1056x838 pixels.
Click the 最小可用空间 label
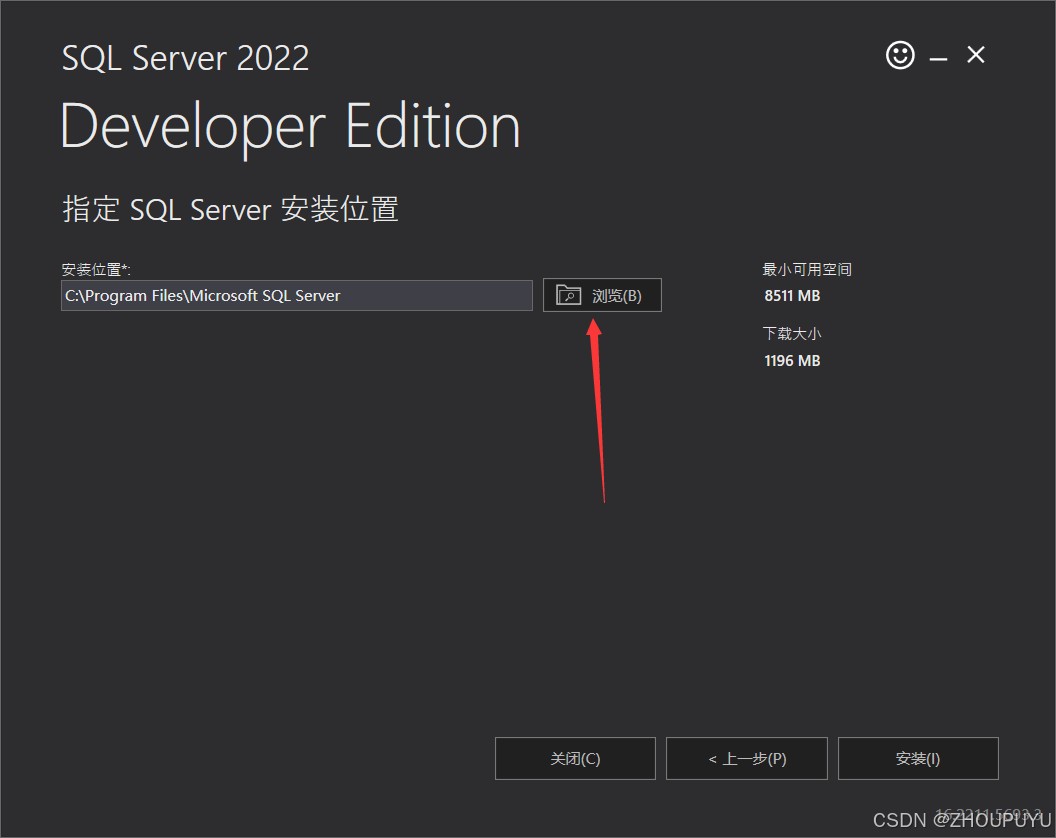(807, 270)
